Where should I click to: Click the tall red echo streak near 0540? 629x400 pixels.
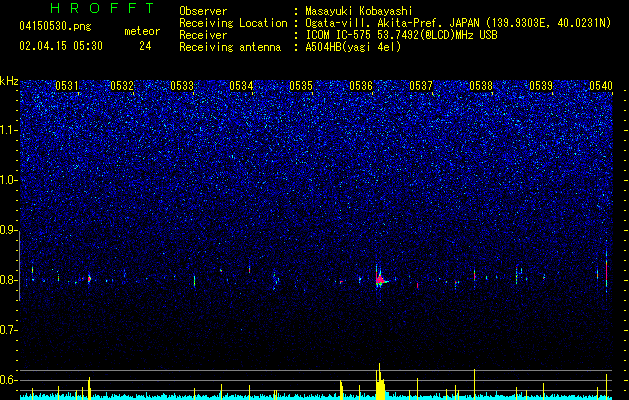tap(606, 270)
